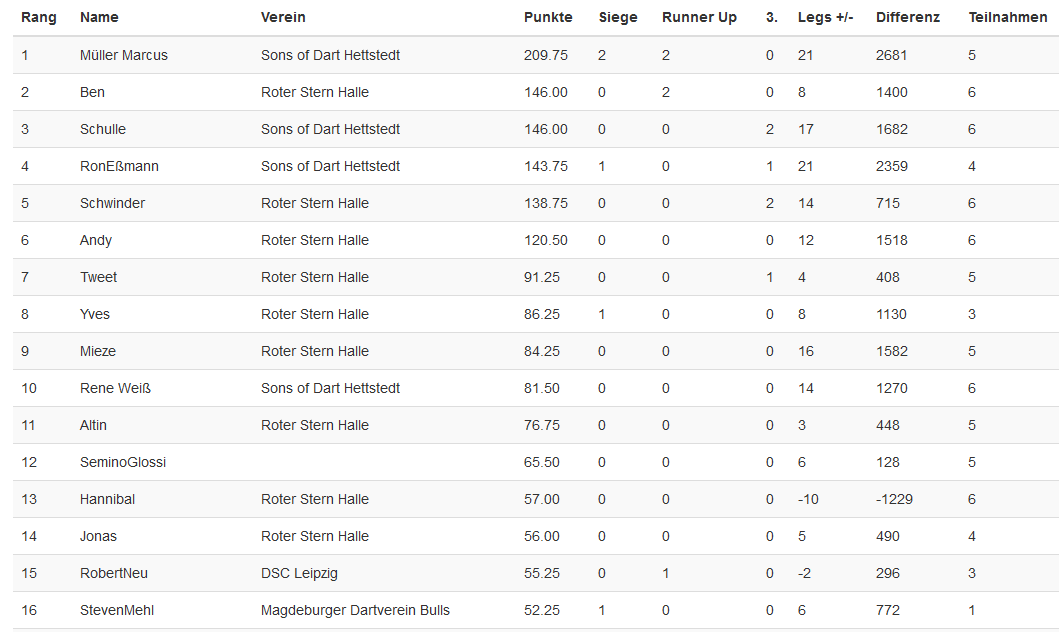The height and width of the screenshot is (632, 1059).
Task: Click Sons of Dart Hettstedt in Müller Marcus row
Action: pyautogui.click(x=330, y=55)
